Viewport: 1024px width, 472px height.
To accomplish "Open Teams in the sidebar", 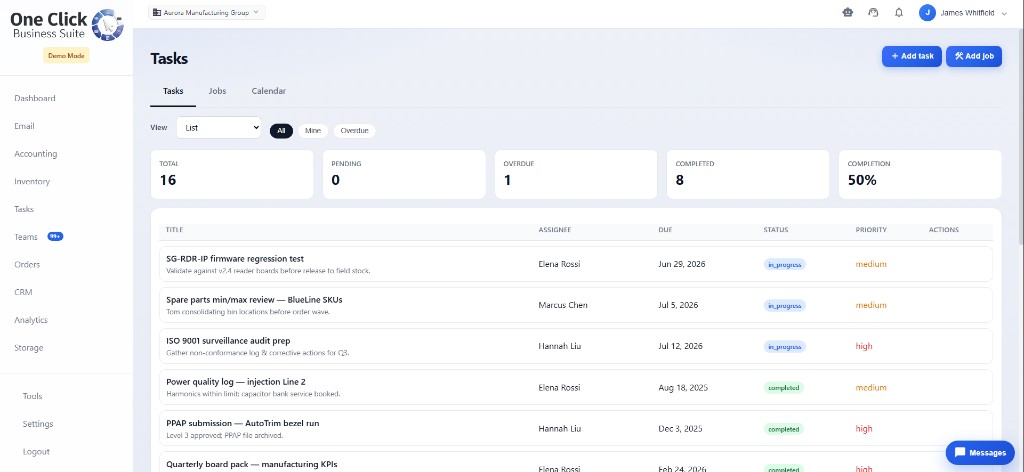I will pyautogui.click(x=26, y=237).
